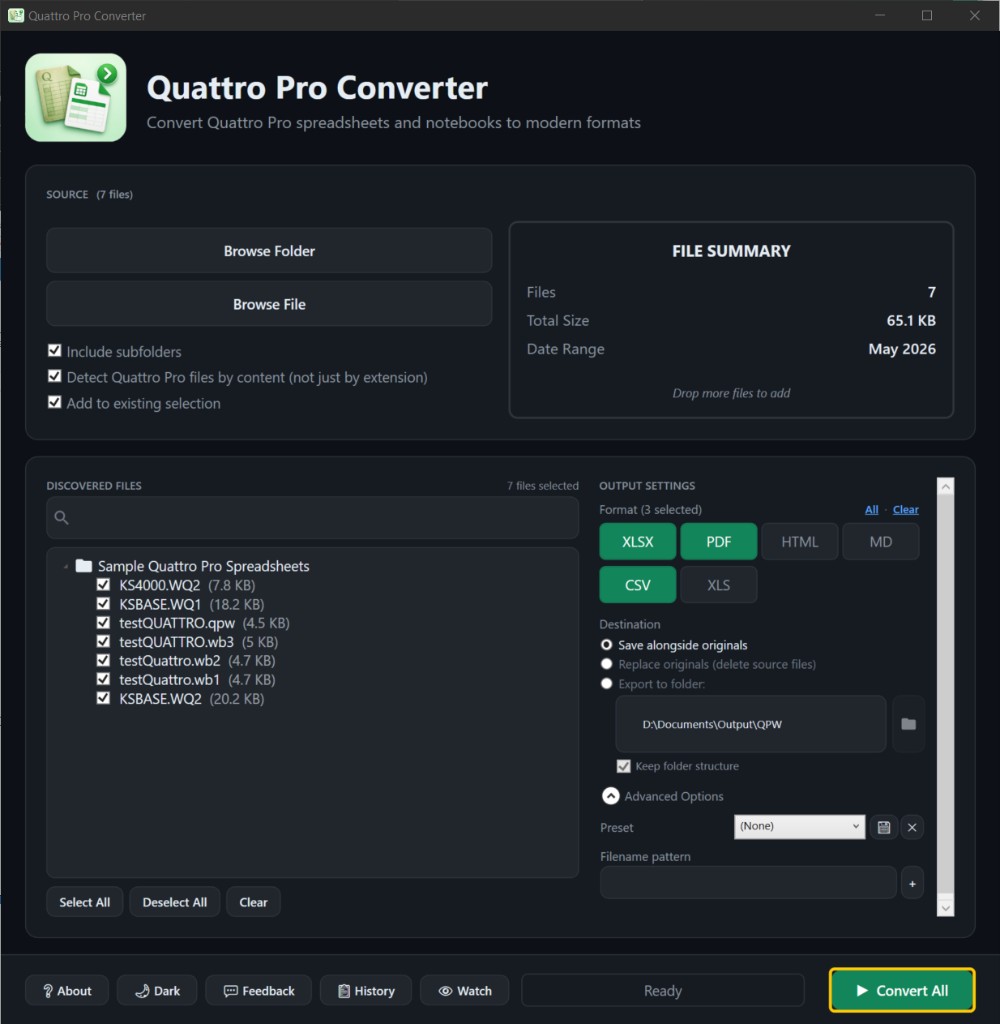Toggle the PDF output format
1000x1024 pixels.
pos(718,541)
